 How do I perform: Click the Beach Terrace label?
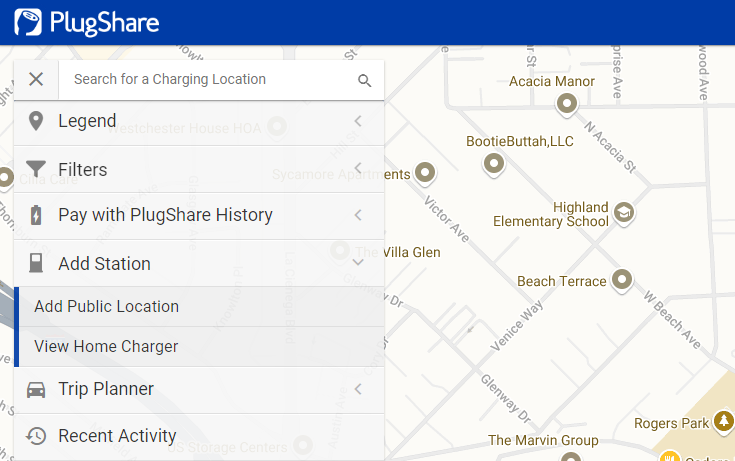tap(562, 281)
